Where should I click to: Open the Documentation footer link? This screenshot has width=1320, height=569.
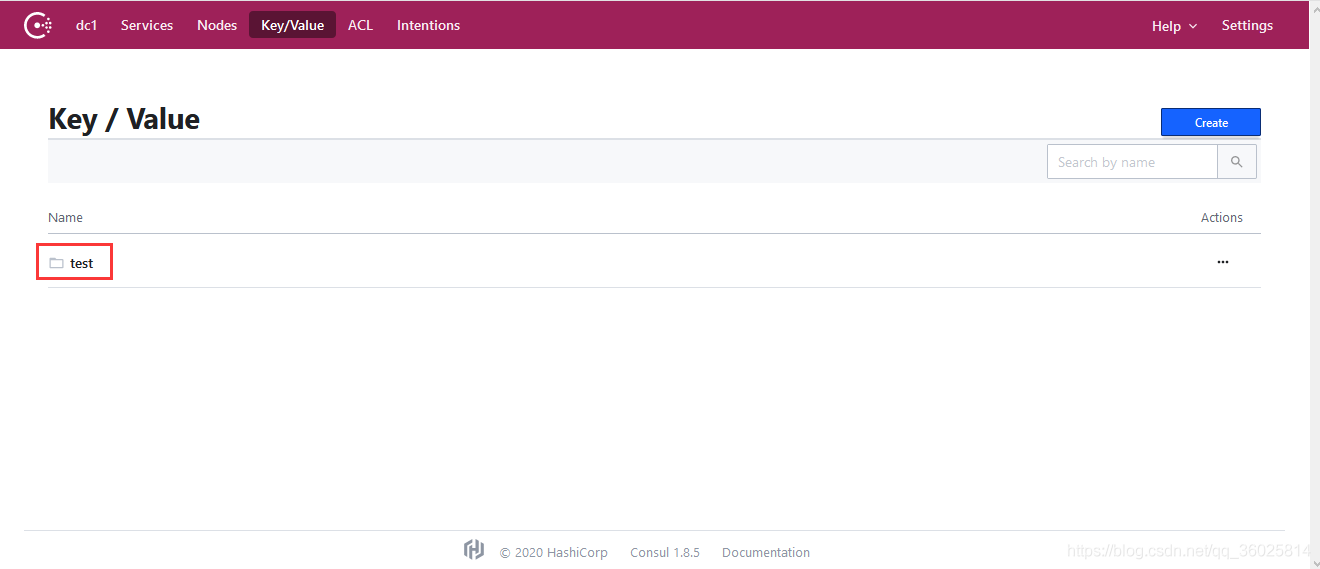coord(766,552)
